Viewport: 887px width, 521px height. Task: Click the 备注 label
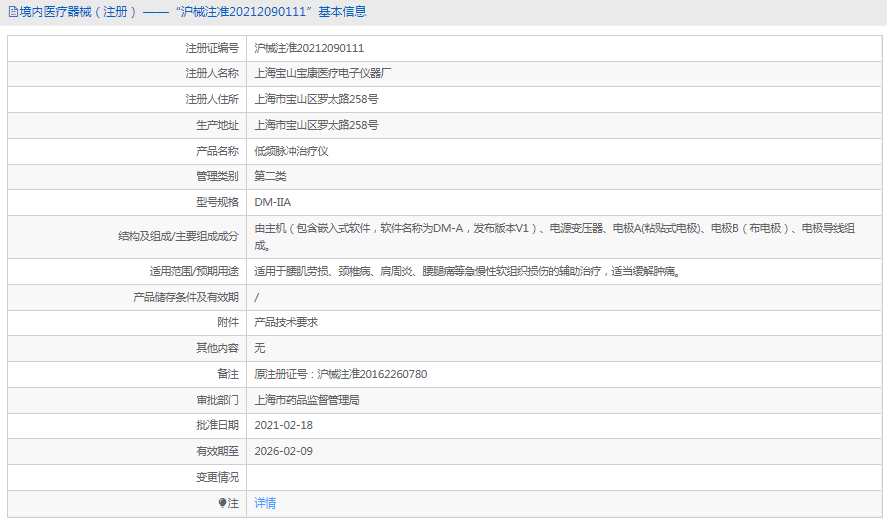pyautogui.click(x=228, y=374)
